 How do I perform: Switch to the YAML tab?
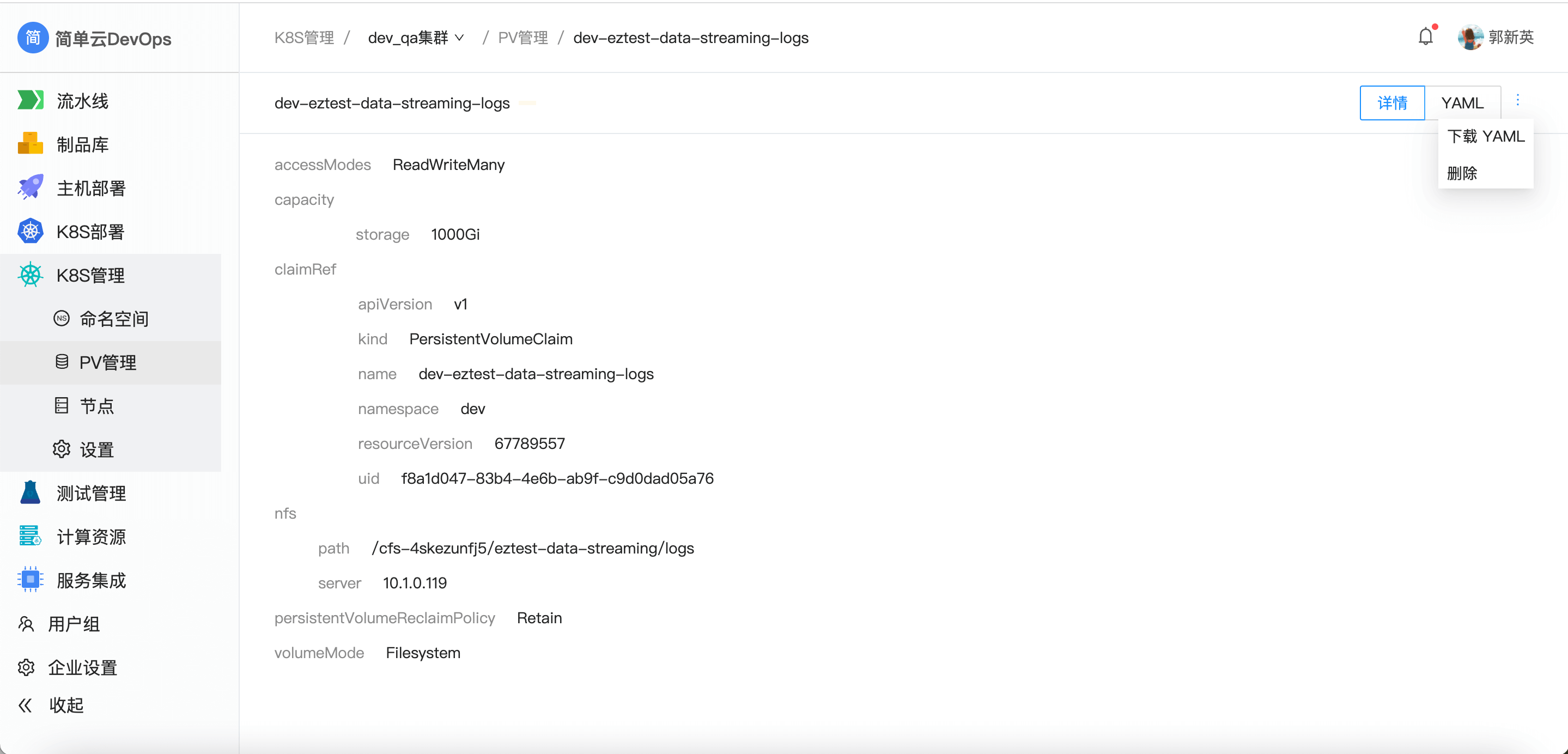click(x=1462, y=103)
